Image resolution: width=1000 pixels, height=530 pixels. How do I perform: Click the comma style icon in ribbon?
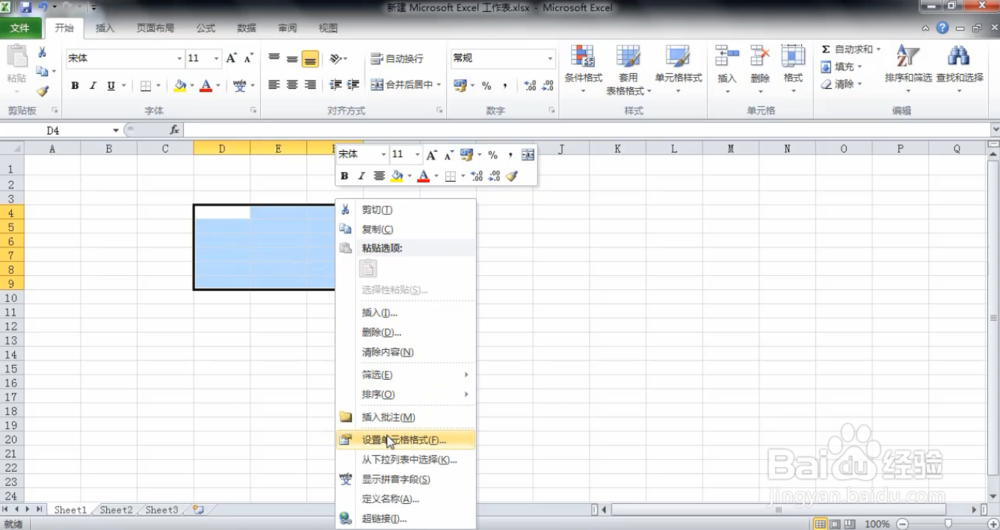pyautogui.click(x=504, y=85)
